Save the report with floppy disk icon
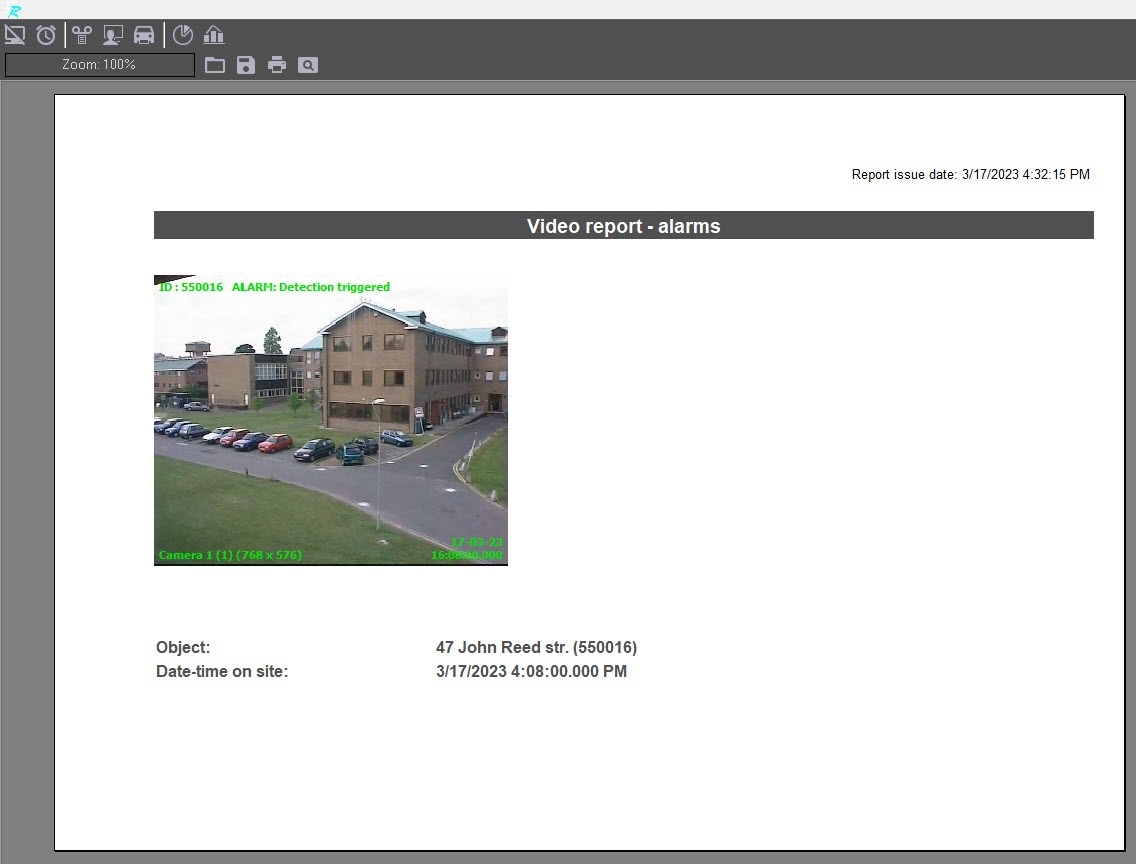 tap(246, 65)
